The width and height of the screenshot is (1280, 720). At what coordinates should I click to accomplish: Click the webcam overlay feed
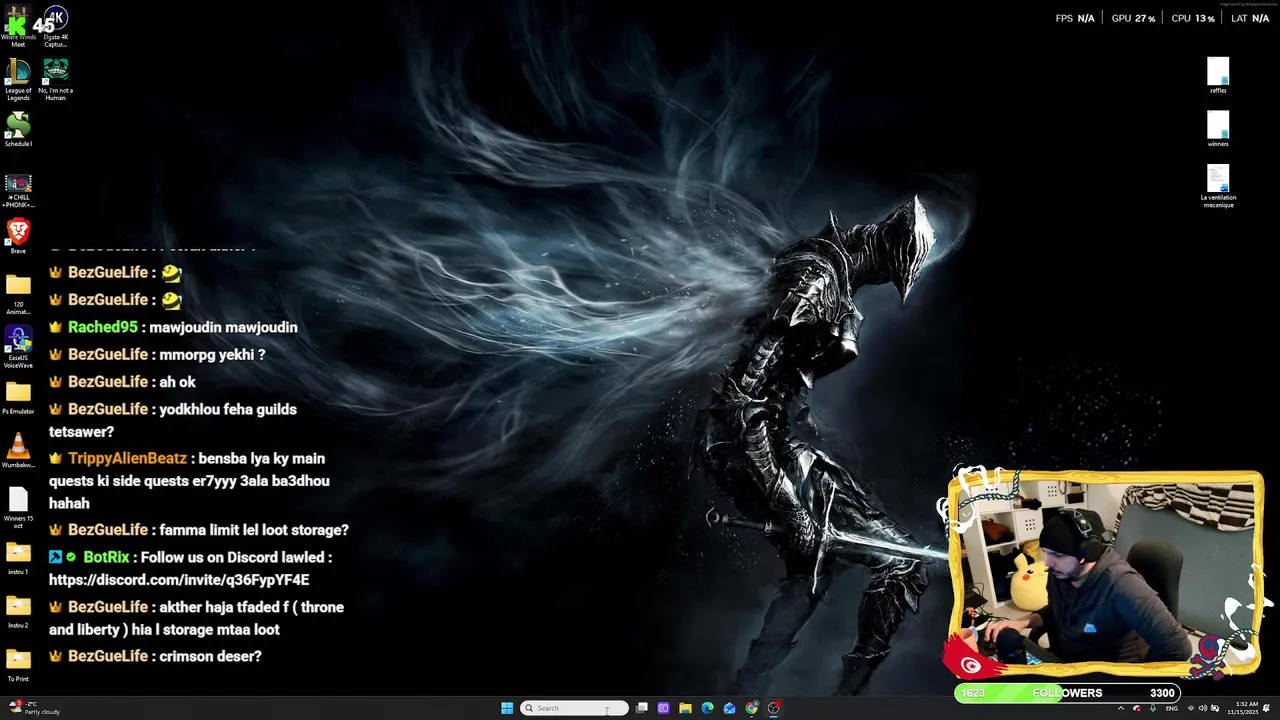coord(1106,573)
